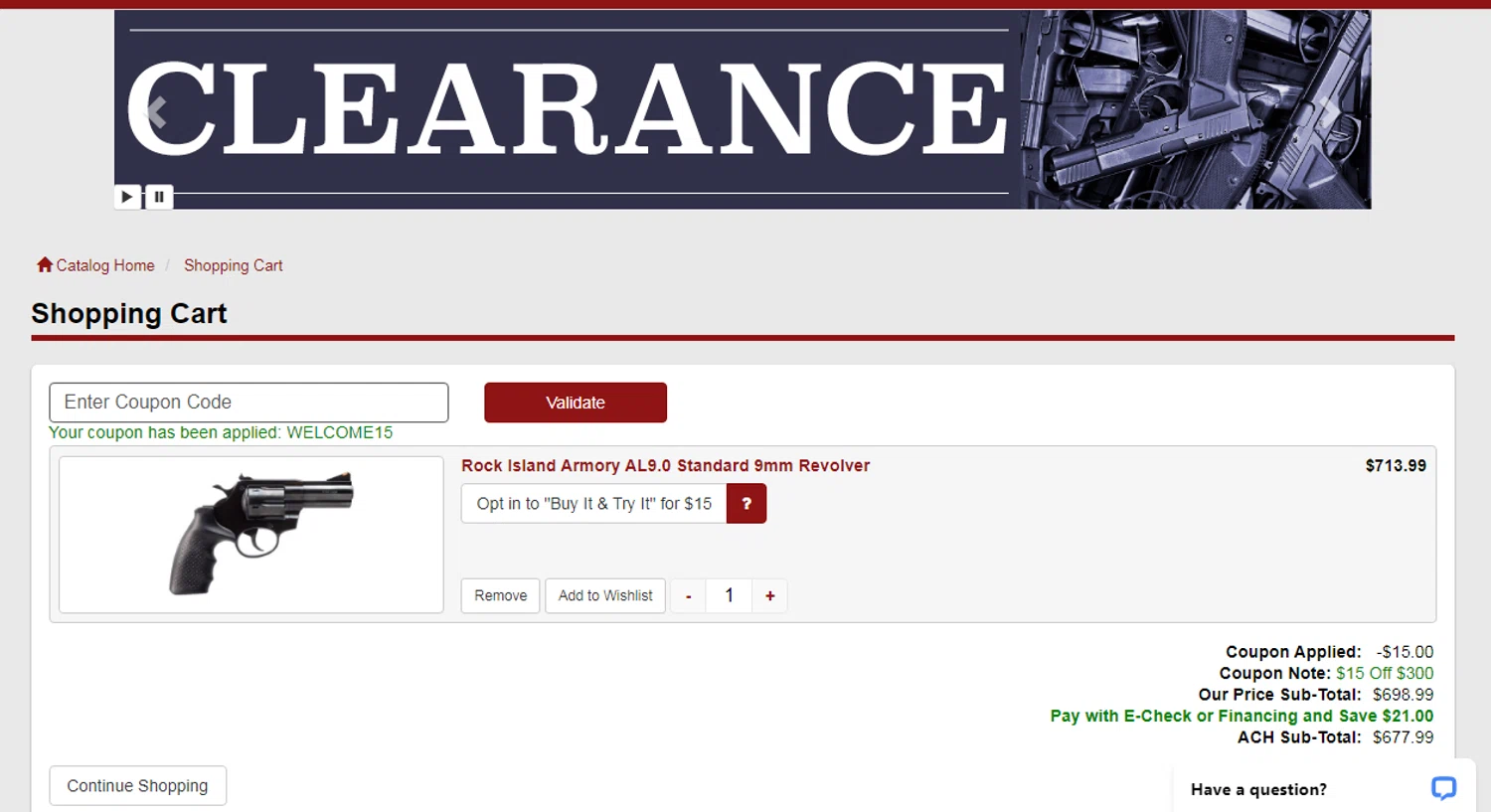Click the home icon beside Catalog Home
Image resolution: width=1491 pixels, height=812 pixels.
45,264
